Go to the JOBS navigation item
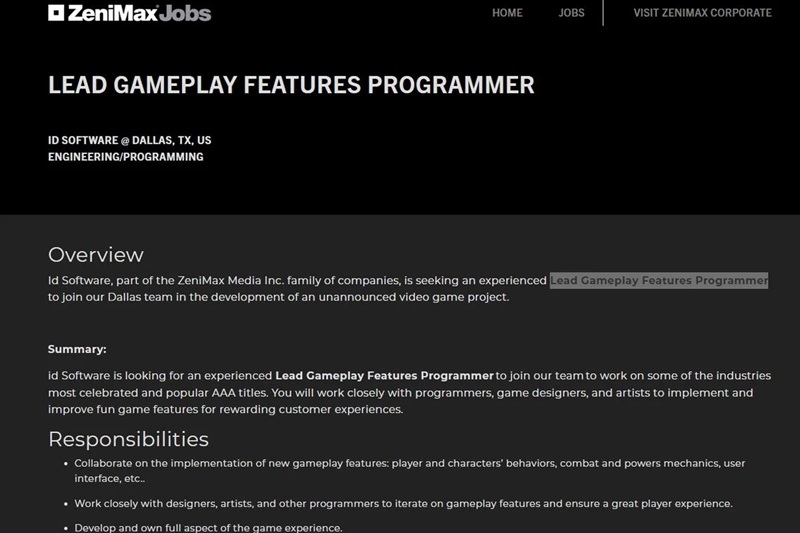This screenshot has height=533, width=800. 571,13
